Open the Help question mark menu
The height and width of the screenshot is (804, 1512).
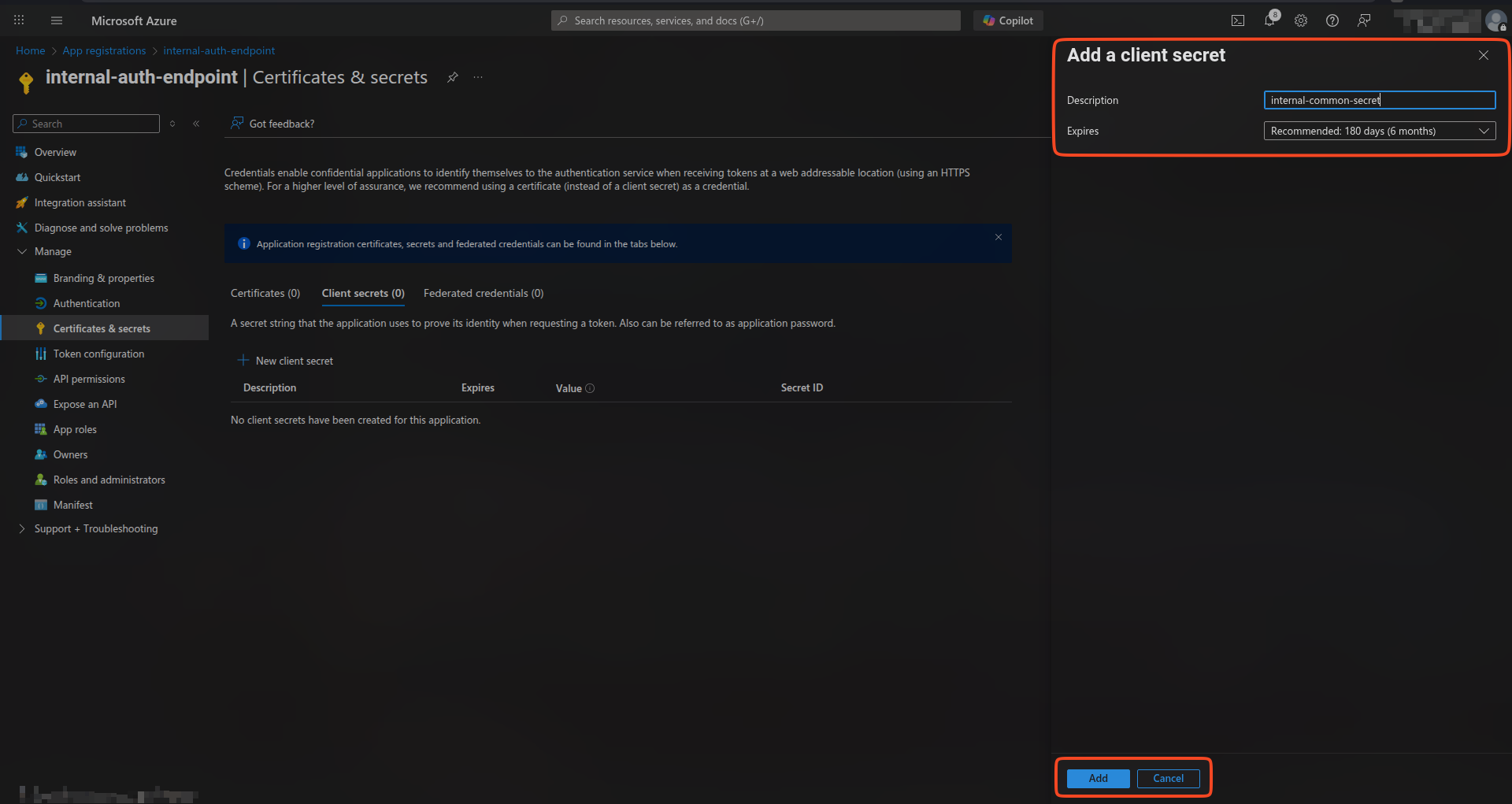click(1332, 20)
